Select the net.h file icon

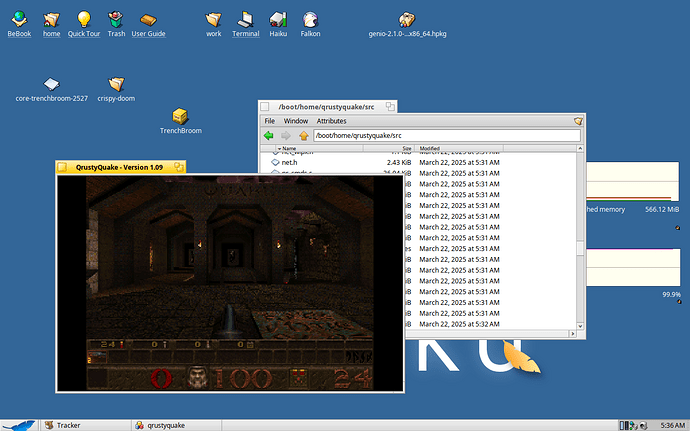tap(275, 162)
